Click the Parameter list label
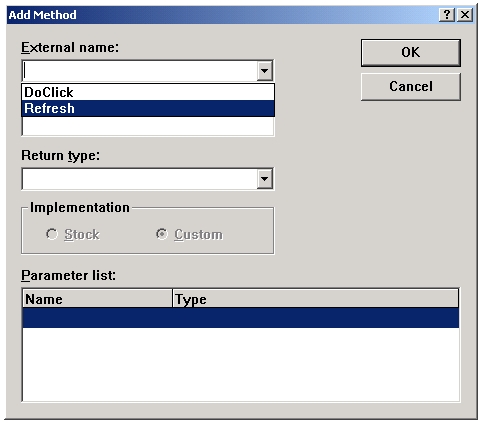Viewport: 483px width, 423px height. point(69,275)
